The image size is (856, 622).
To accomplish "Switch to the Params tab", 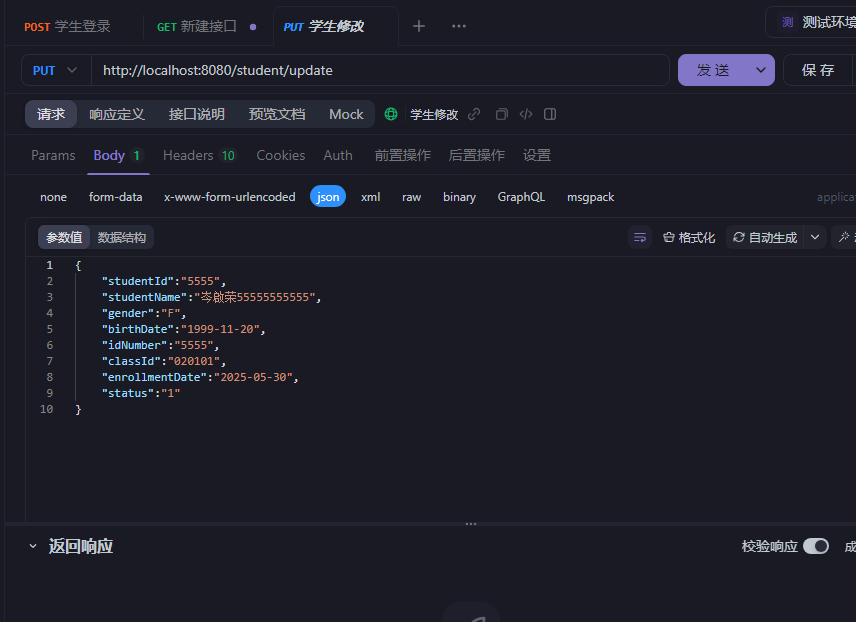I will click(x=54, y=156).
